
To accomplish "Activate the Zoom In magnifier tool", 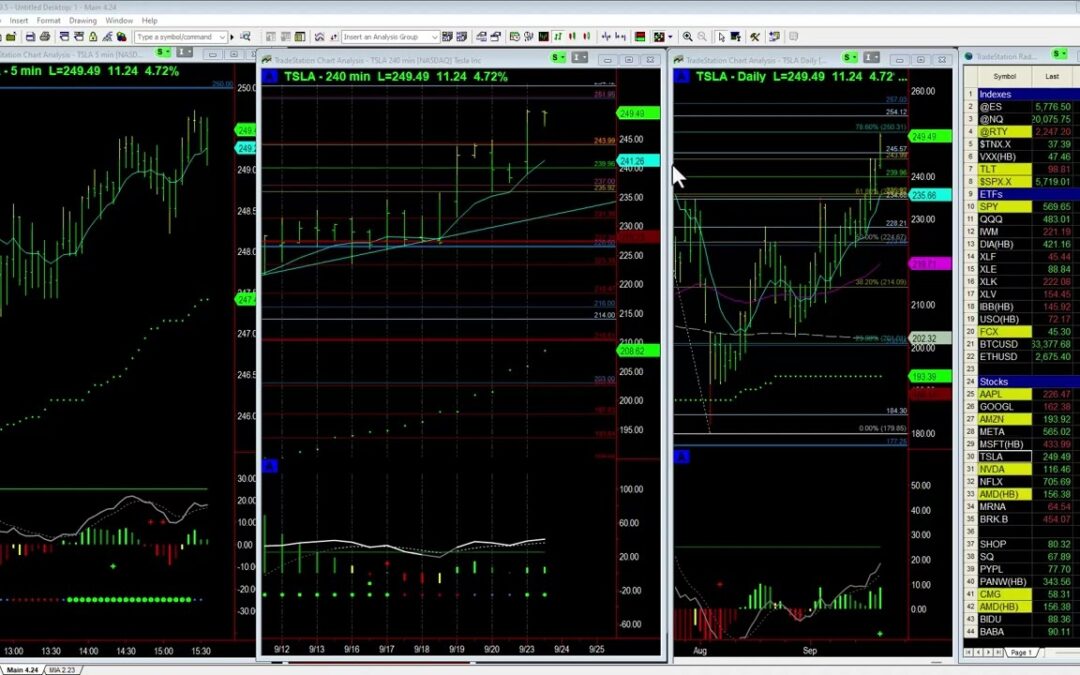I will tap(688, 36).
